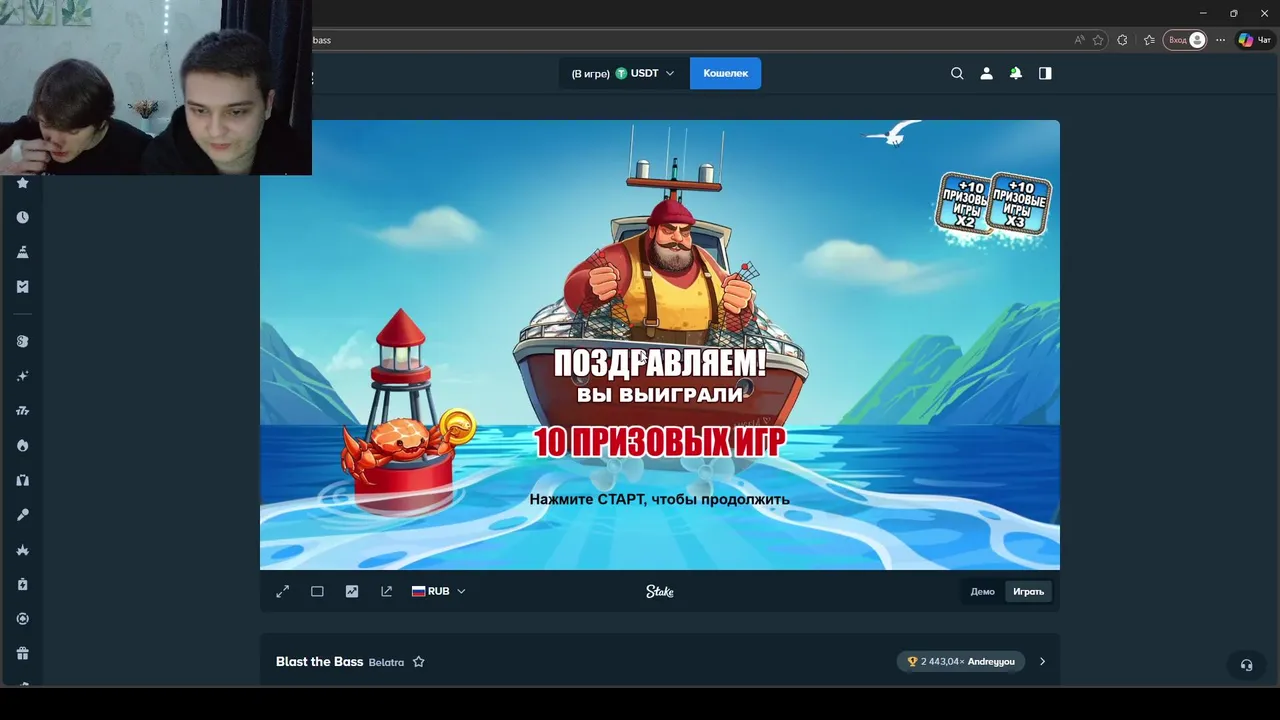This screenshot has width=1280, height=720.
Task: Switch game to Демо mode
Action: [x=983, y=592]
